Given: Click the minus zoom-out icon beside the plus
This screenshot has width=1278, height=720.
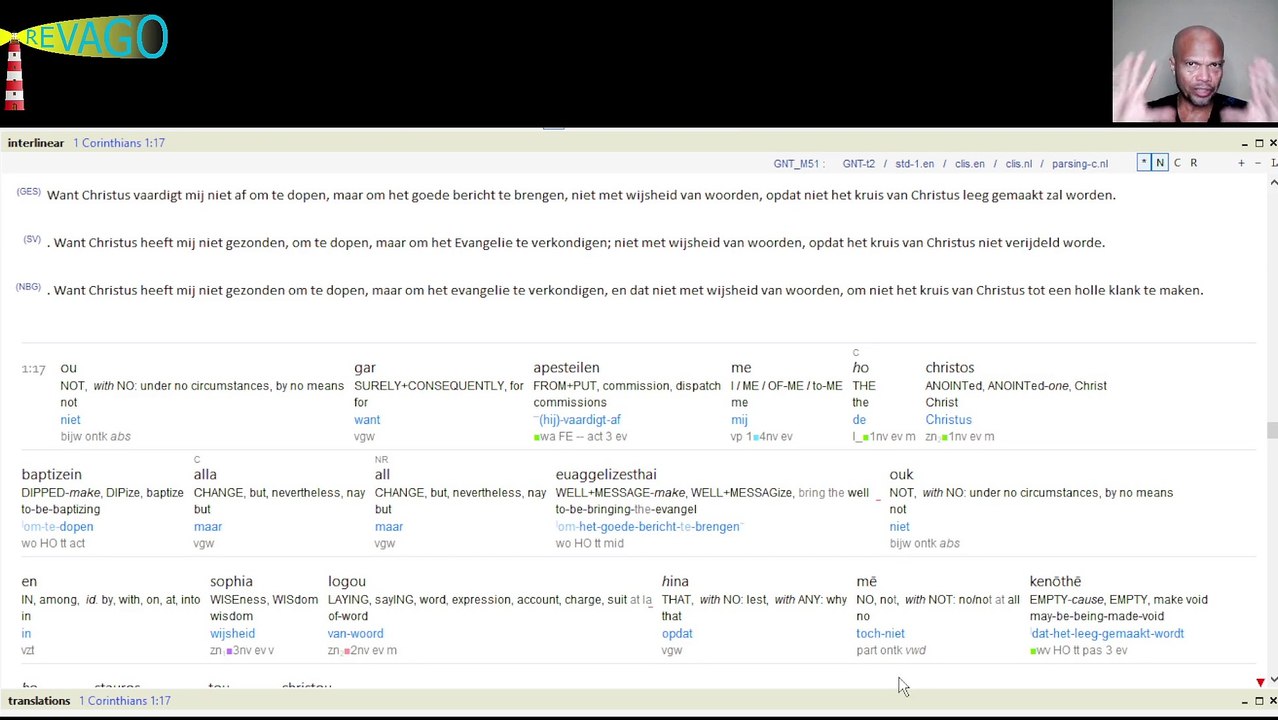Looking at the screenshot, I should 1258,163.
